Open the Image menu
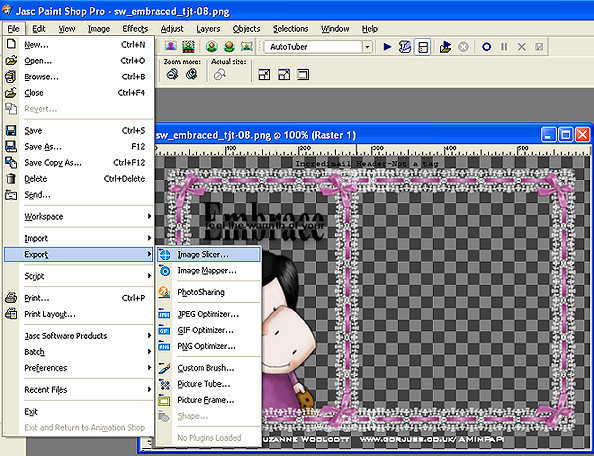This screenshot has width=594, height=456. coord(99,29)
